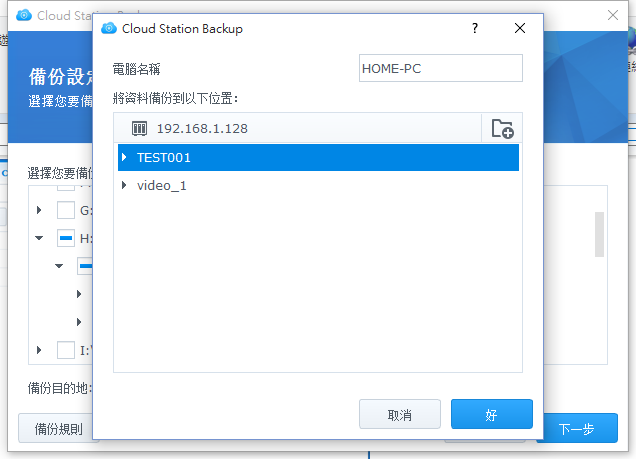The width and height of the screenshot is (636, 459).
Task: Click the 好 confirm button
Action: coord(492,414)
